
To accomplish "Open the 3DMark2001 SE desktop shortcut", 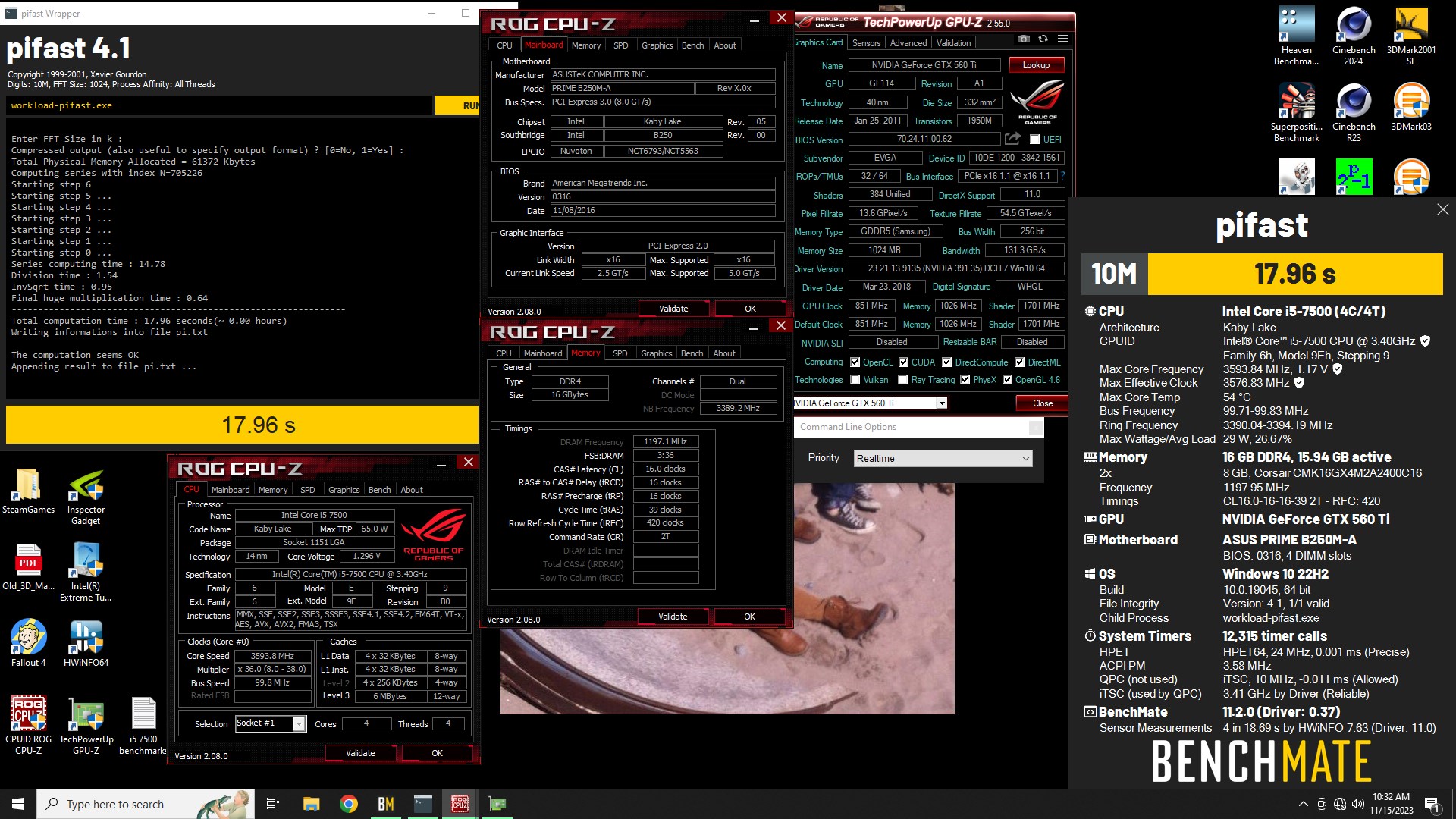I will (1411, 36).
